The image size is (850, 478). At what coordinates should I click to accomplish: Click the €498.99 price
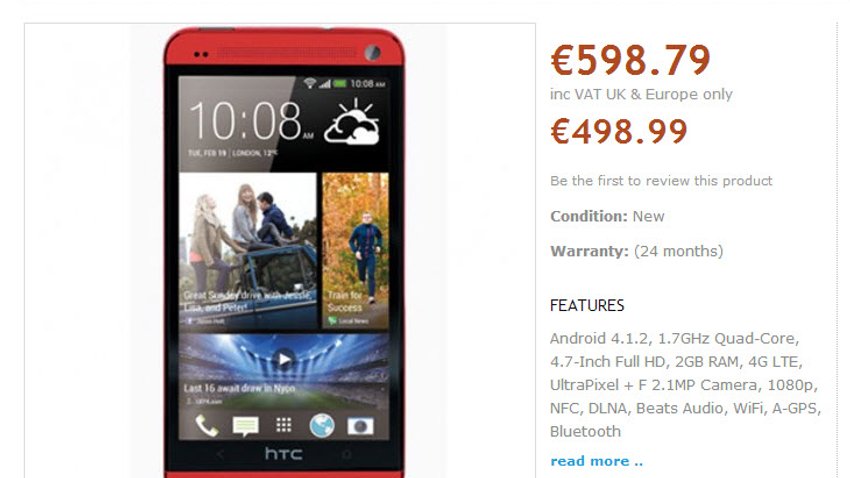[619, 131]
